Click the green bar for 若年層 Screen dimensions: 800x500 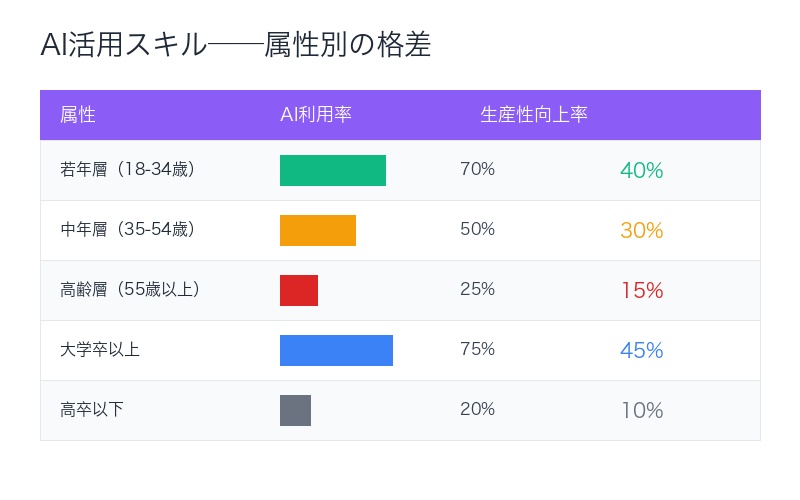click(x=333, y=170)
